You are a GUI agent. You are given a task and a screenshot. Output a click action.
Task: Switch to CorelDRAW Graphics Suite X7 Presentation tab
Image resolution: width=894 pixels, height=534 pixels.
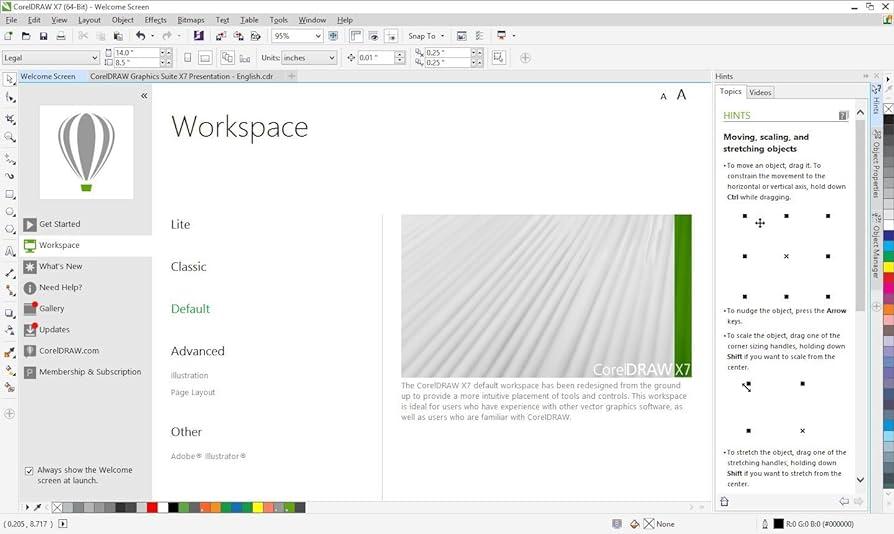[181, 76]
